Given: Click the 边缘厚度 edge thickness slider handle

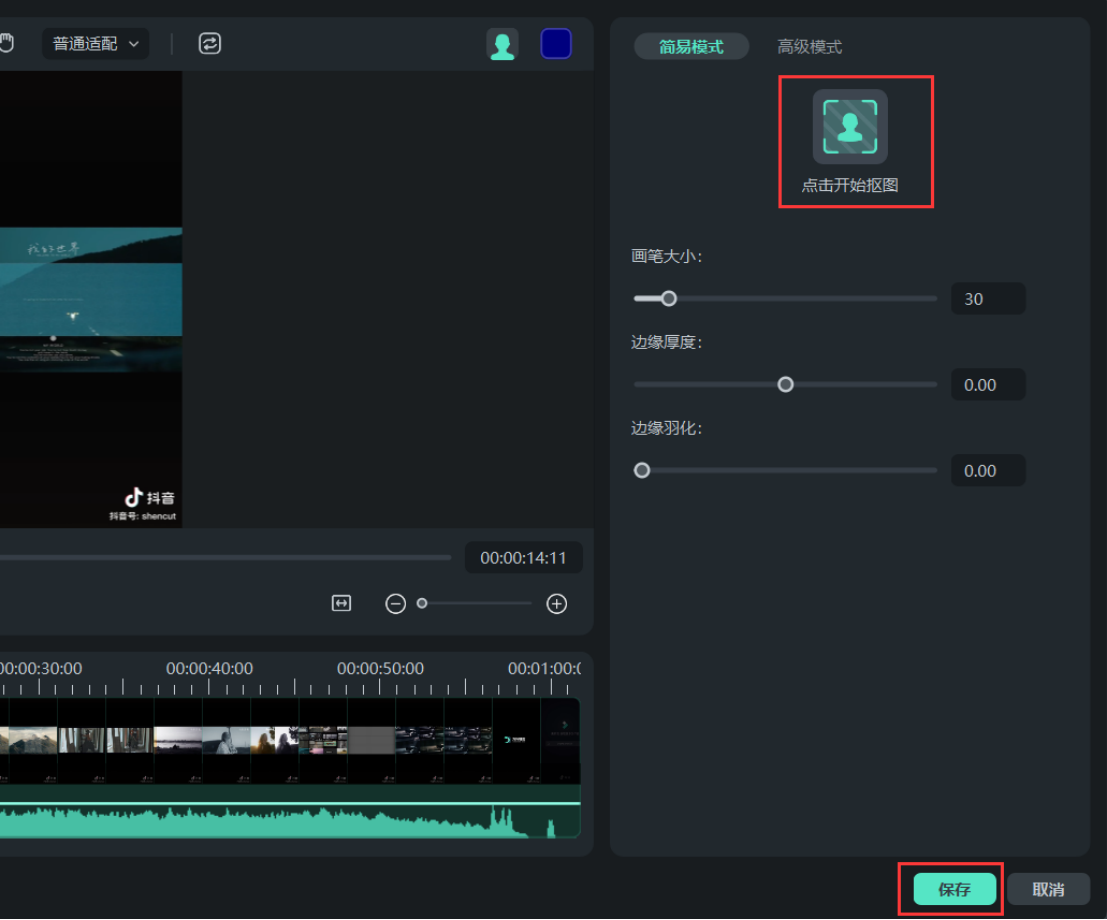Looking at the screenshot, I should (x=786, y=384).
